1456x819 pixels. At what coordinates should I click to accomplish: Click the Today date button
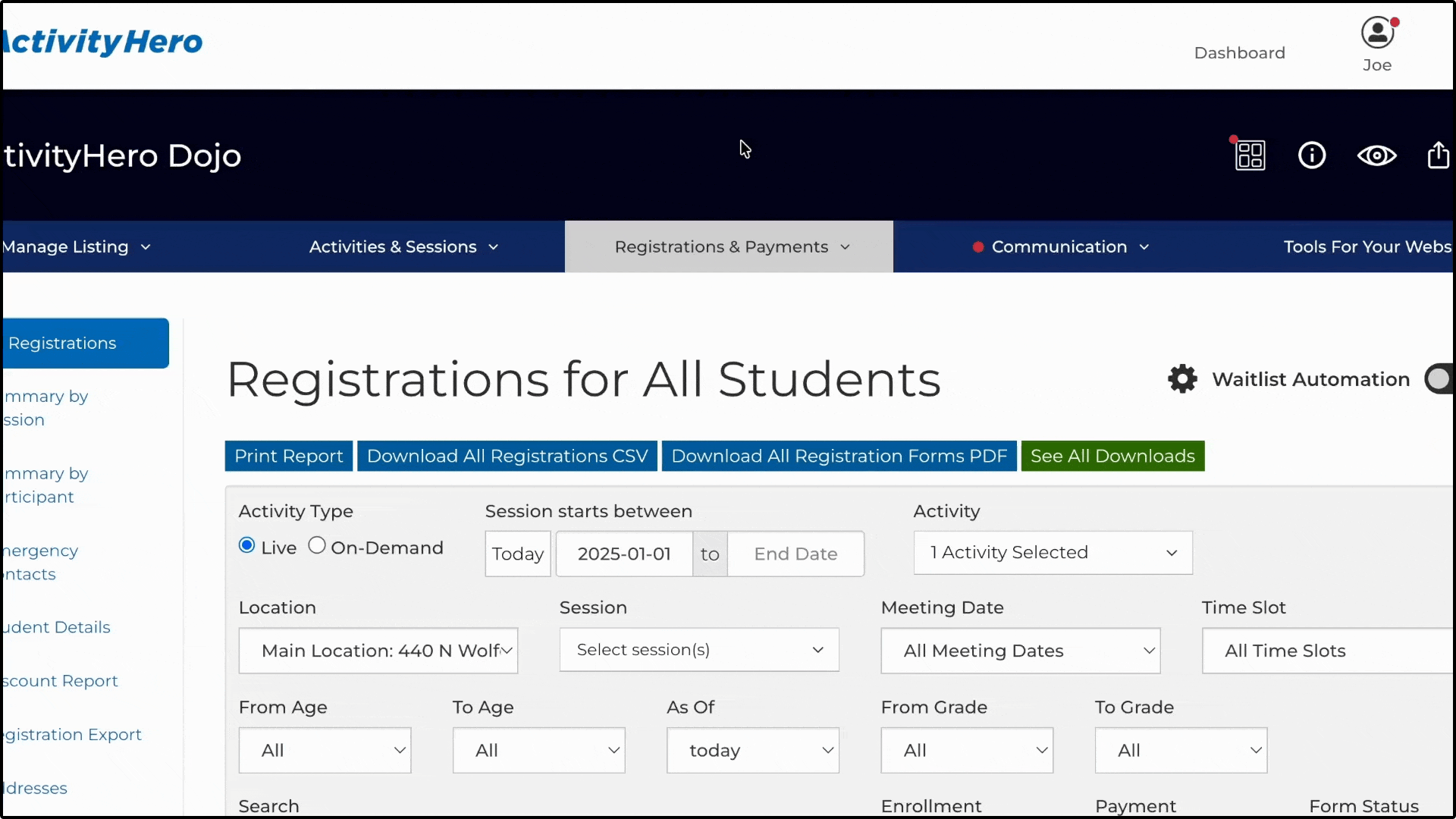click(x=518, y=554)
